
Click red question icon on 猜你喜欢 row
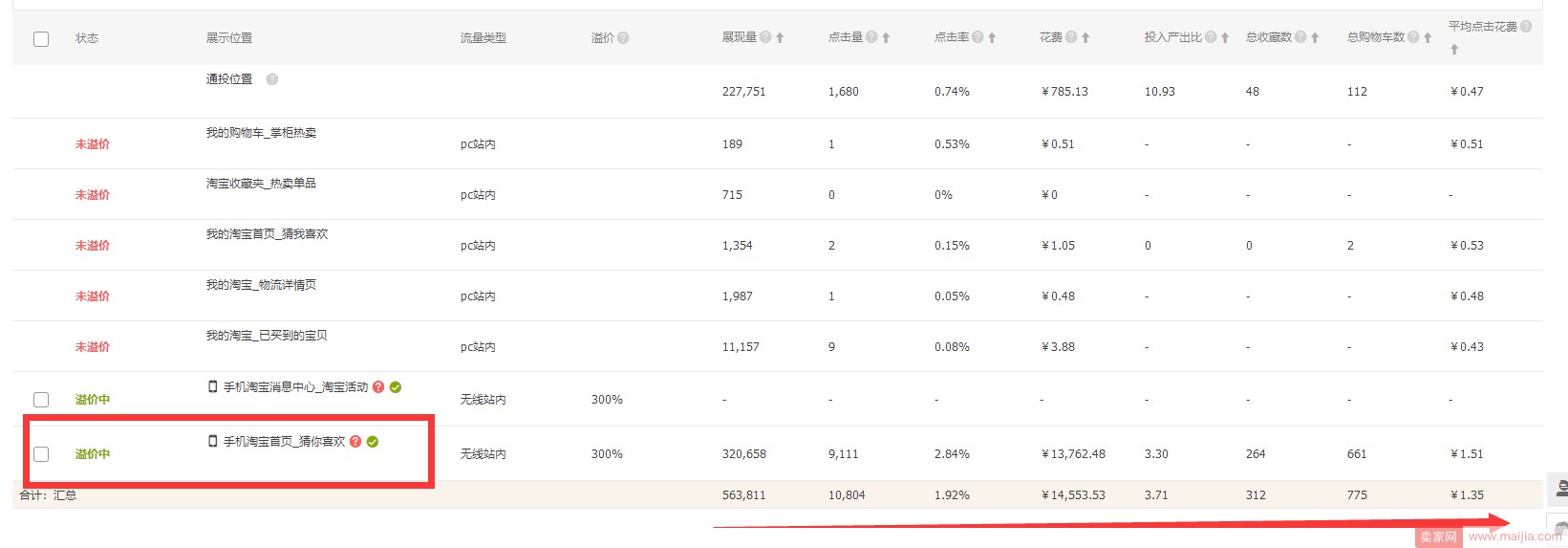[355, 442]
